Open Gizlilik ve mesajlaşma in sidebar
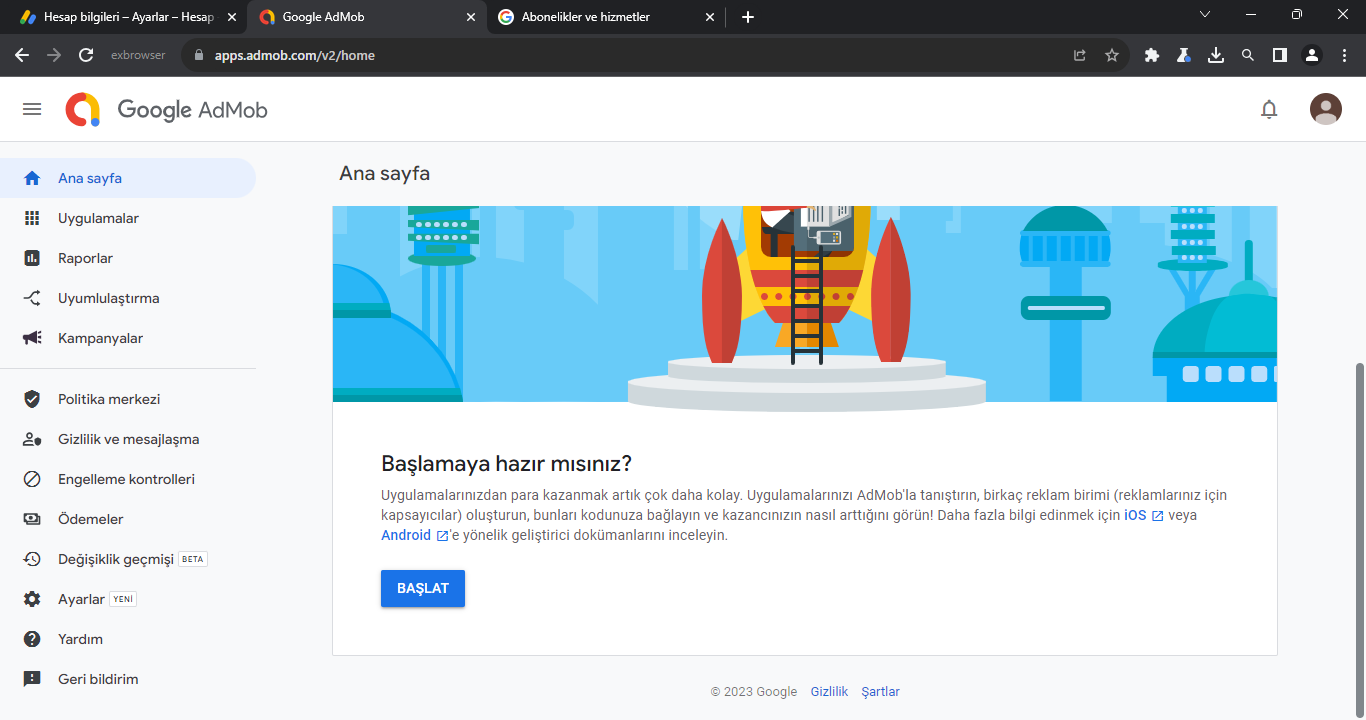 pos(128,439)
